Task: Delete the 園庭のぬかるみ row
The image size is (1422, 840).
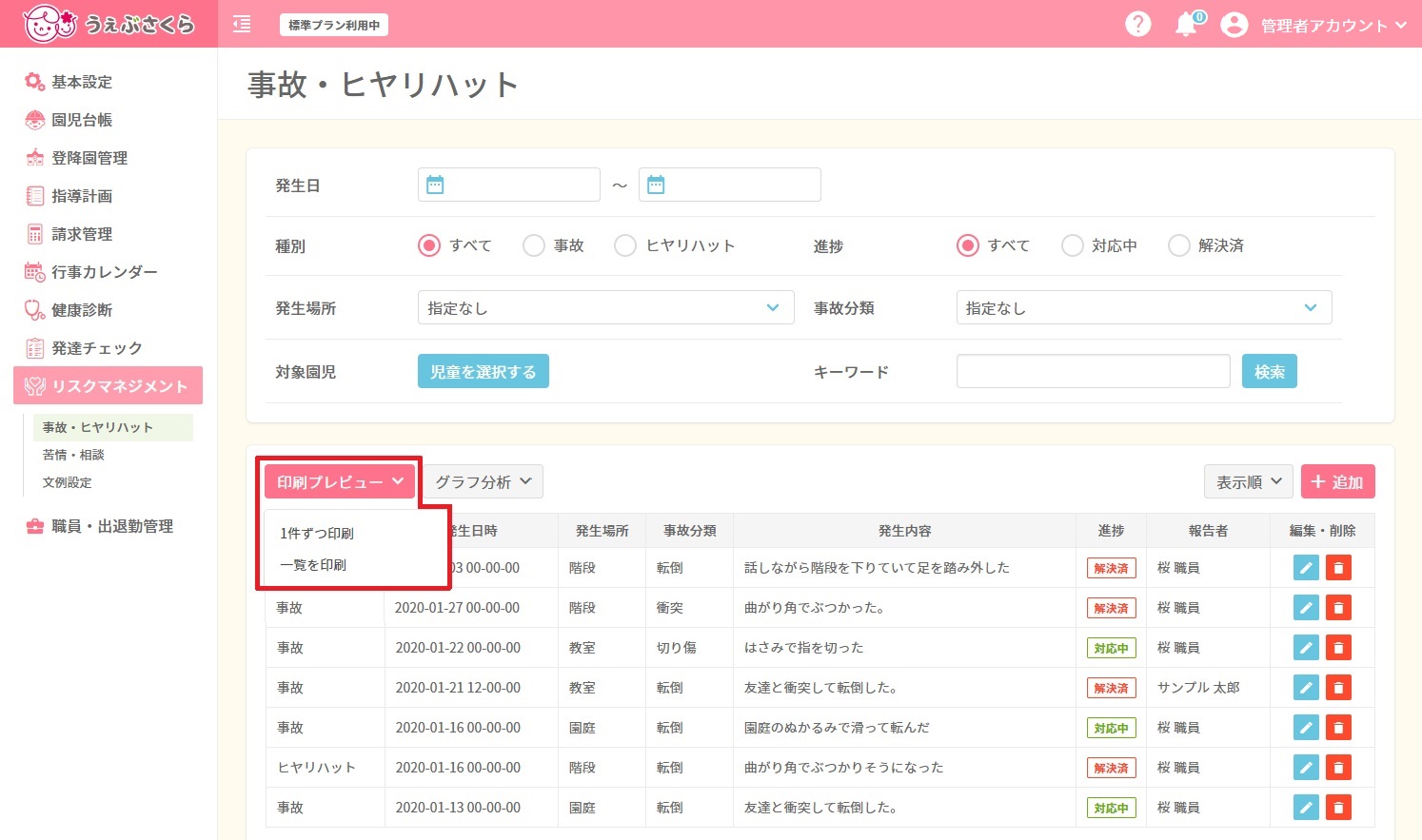Action: [x=1338, y=728]
